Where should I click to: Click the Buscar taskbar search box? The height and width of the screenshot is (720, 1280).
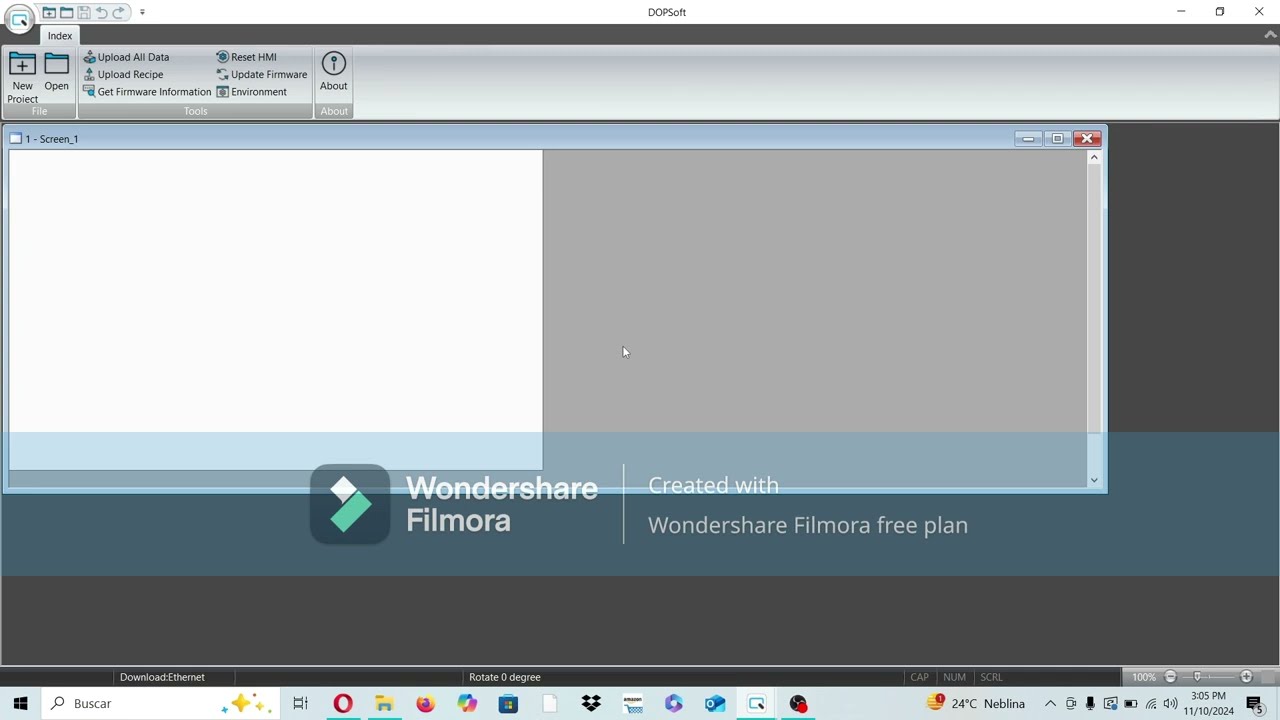[160, 704]
